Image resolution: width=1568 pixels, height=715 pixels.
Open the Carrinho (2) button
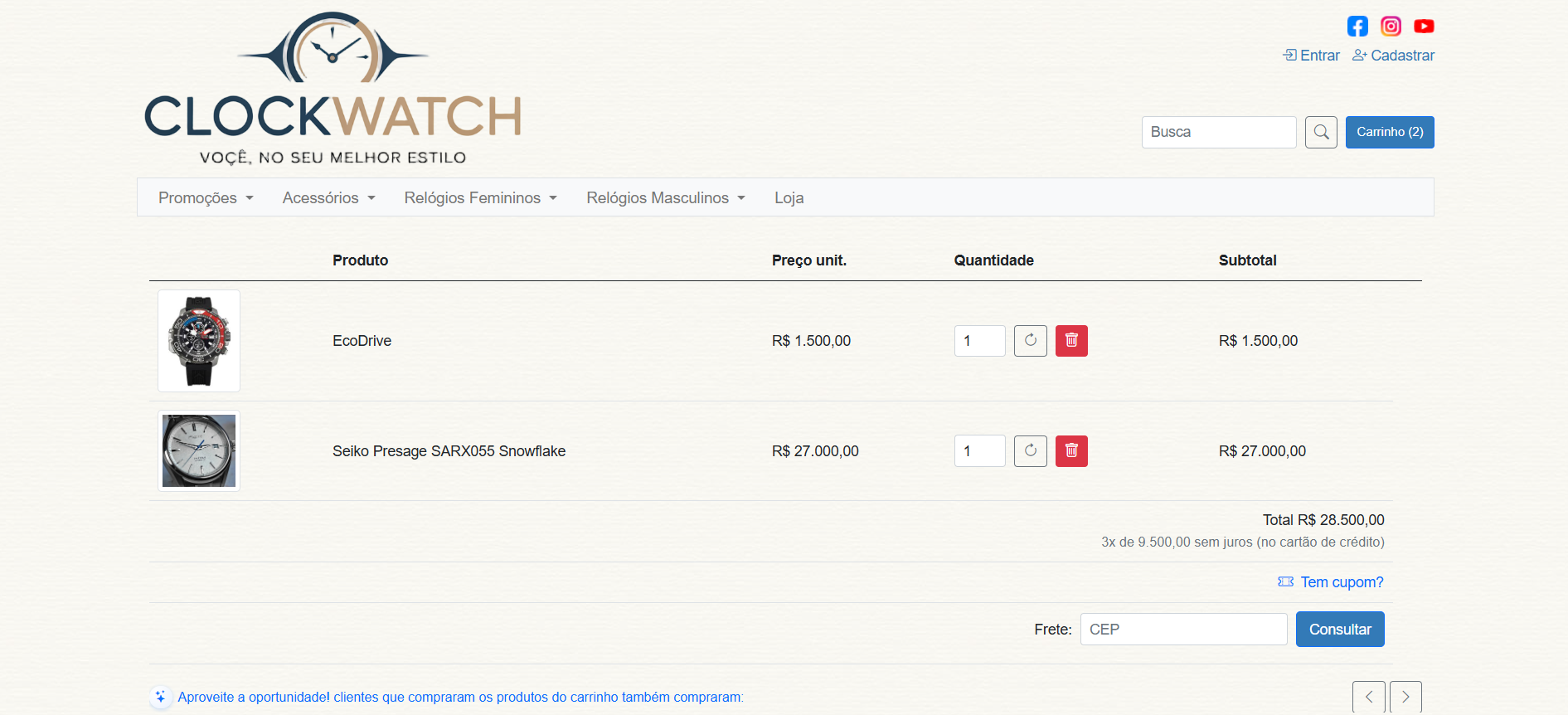(1390, 132)
